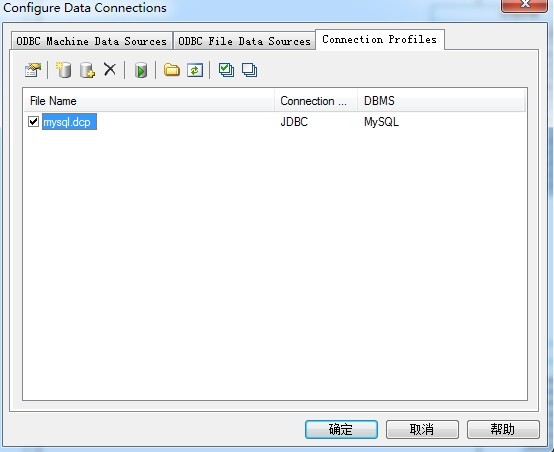Uncheck the mysql.dcp checkbox
This screenshot has height=452, width=554.
pyautogui.click(x=33, y=122)
